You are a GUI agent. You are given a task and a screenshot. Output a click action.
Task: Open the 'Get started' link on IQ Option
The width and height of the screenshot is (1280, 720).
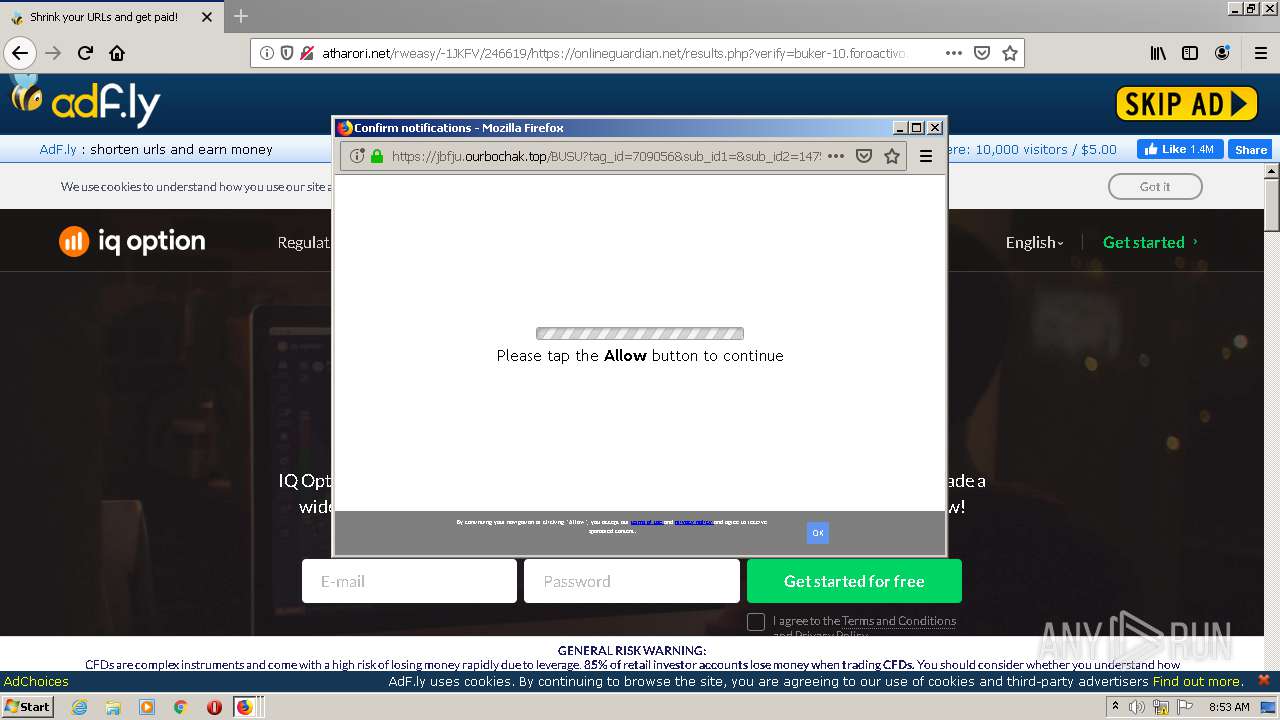(1150, 242)
